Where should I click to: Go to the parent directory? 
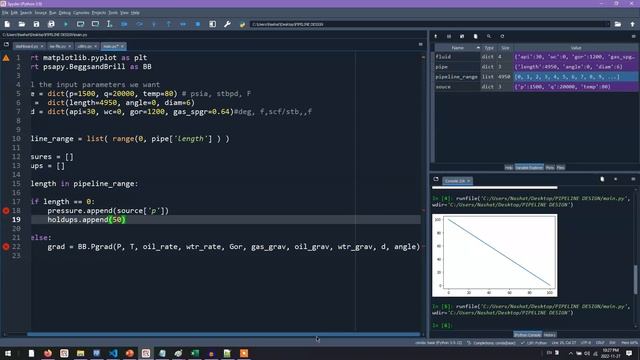point(633,24)
